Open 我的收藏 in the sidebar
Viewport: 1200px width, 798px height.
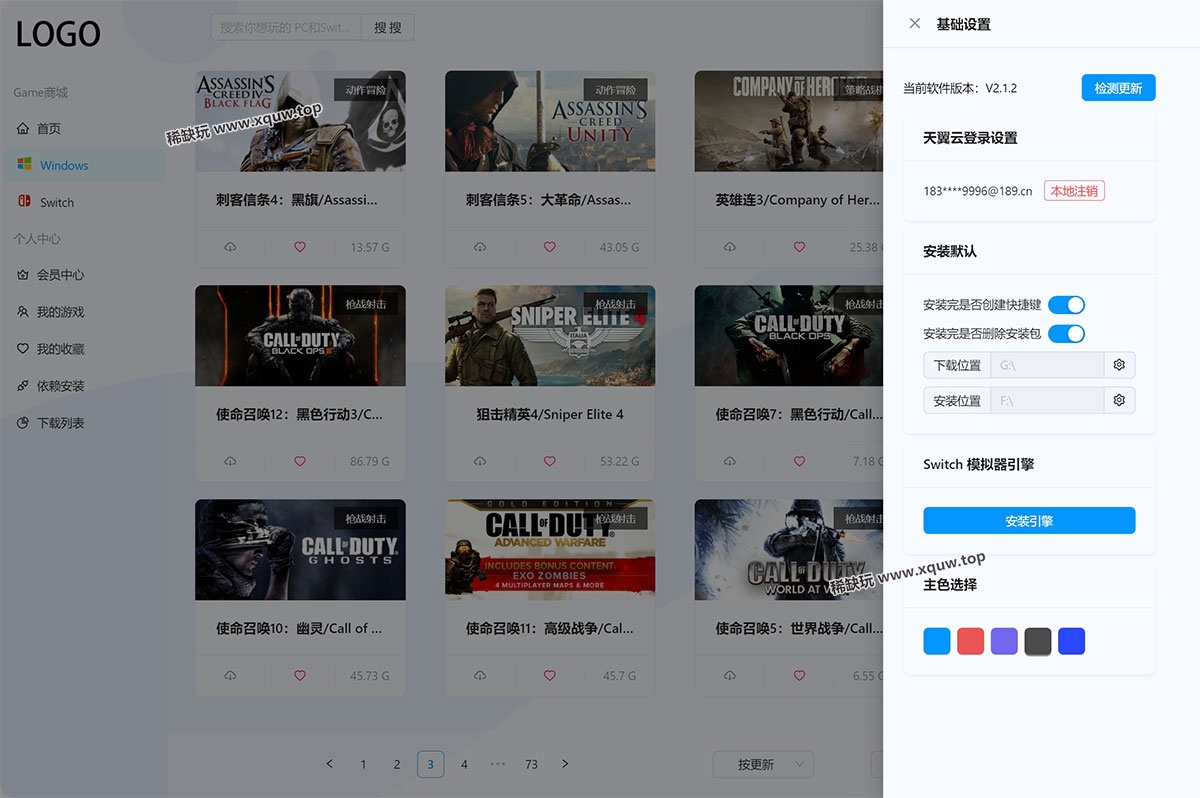pyautogui.click(x=84, y=348)
